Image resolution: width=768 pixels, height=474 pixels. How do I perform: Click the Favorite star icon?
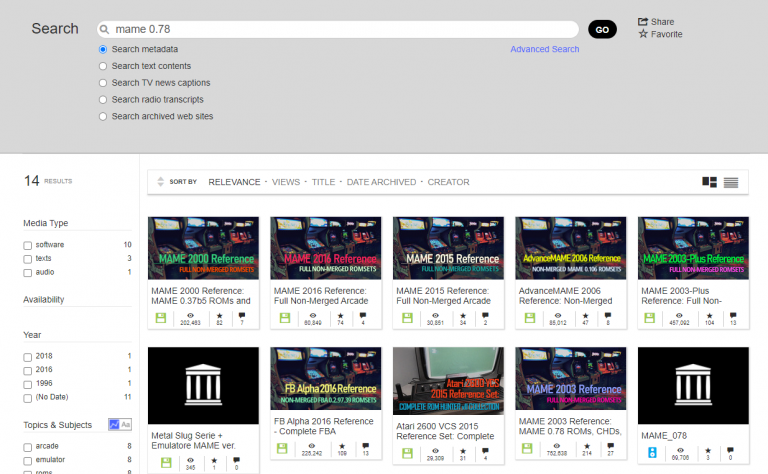click(643, 34)
